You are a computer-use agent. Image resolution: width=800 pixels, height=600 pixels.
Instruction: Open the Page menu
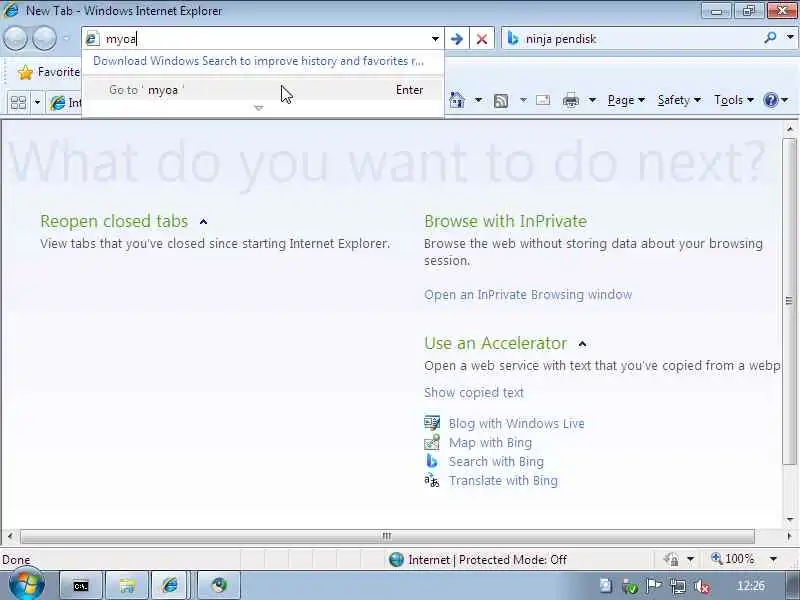pyautogui.click(x=626, y=100)
